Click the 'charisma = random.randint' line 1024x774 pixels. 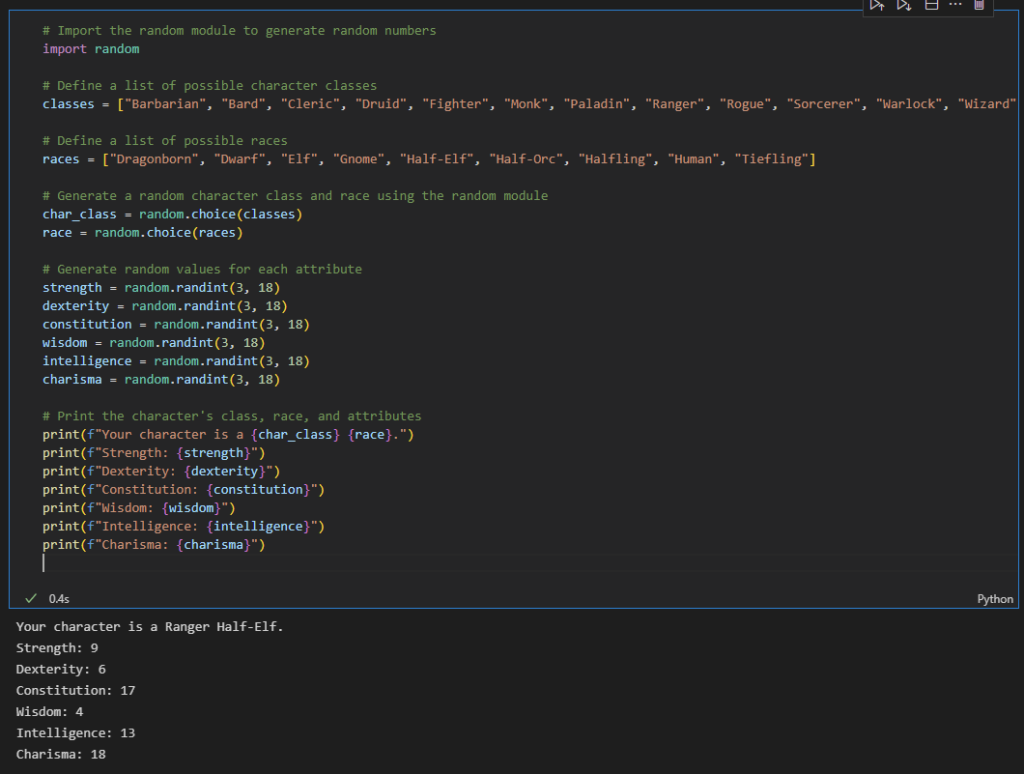tap(161, 379)
